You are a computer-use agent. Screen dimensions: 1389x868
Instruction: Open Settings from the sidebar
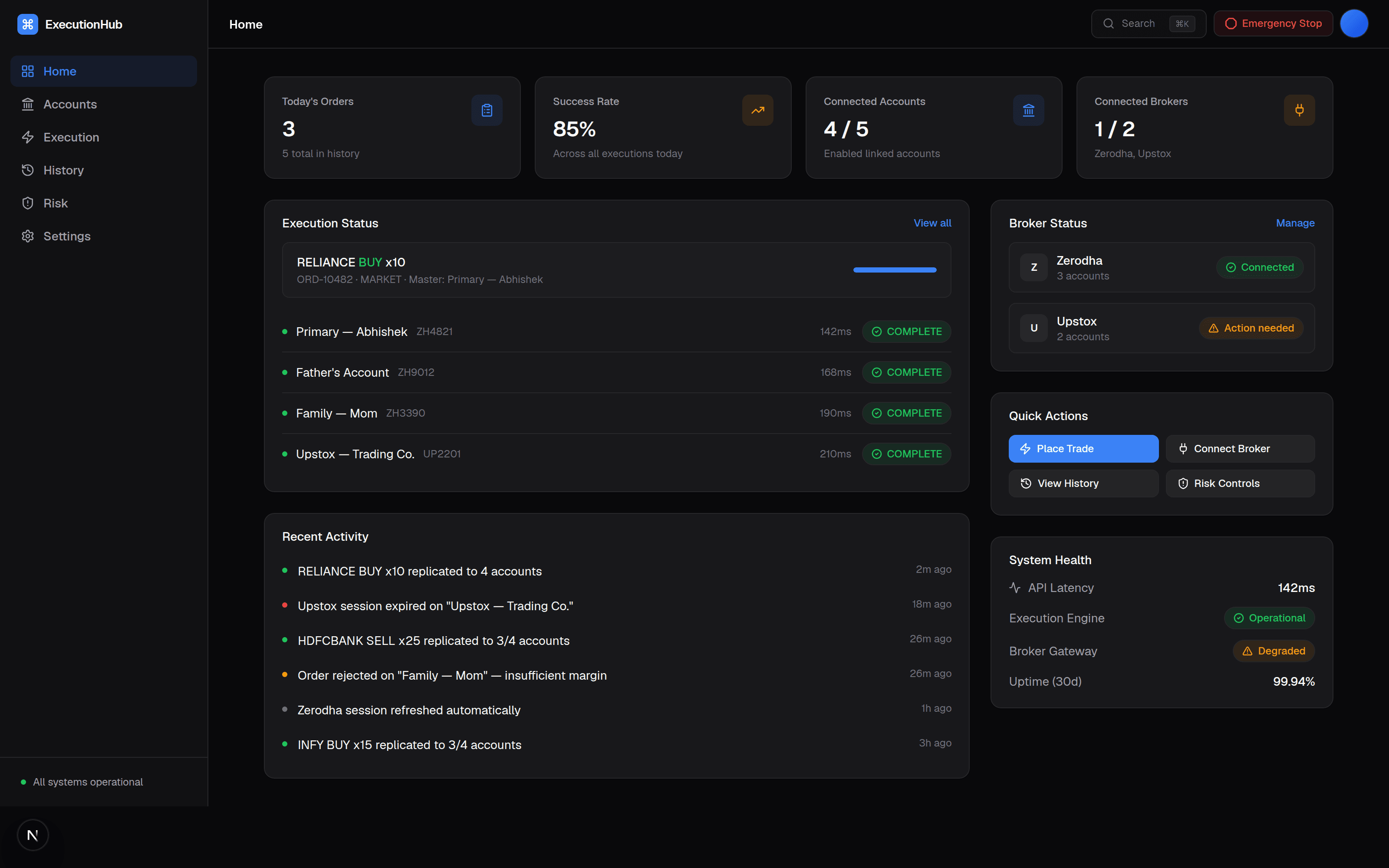tap(103, 236)
